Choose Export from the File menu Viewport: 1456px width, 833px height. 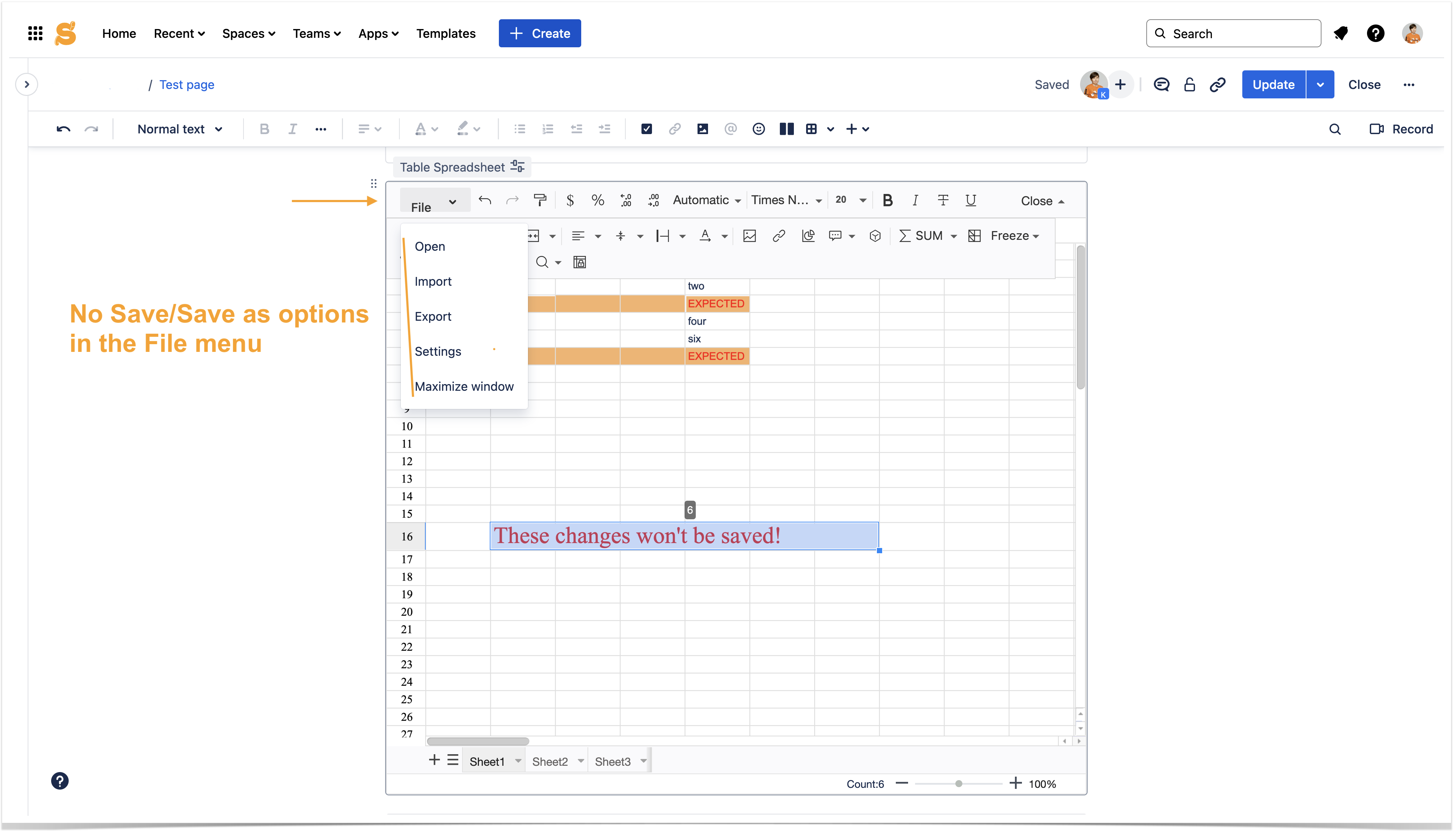point(433,317)
